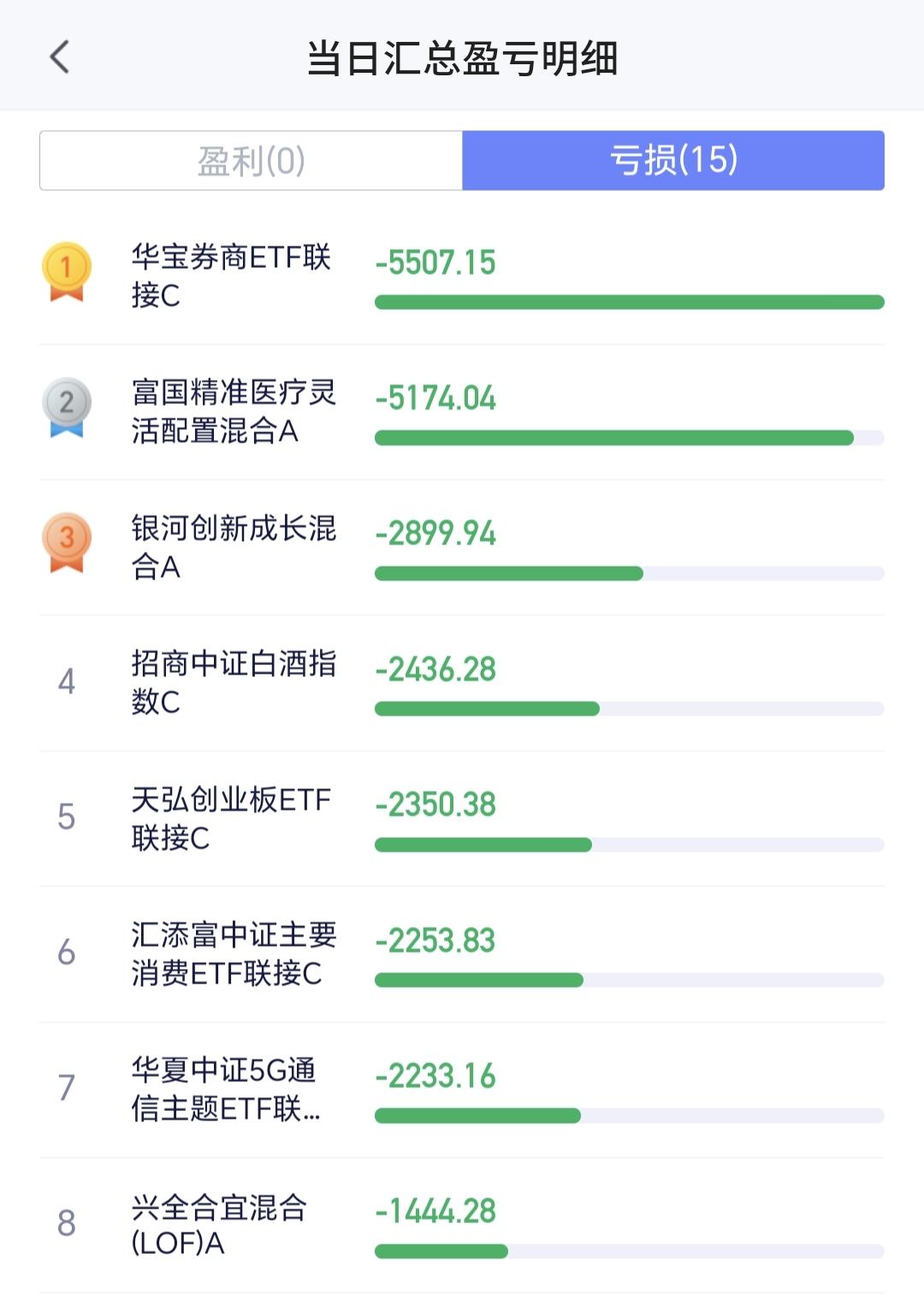Open 招商中证白酒指数C fund entry
Screen dimensions: 924x1307
[x=462, y=683]
